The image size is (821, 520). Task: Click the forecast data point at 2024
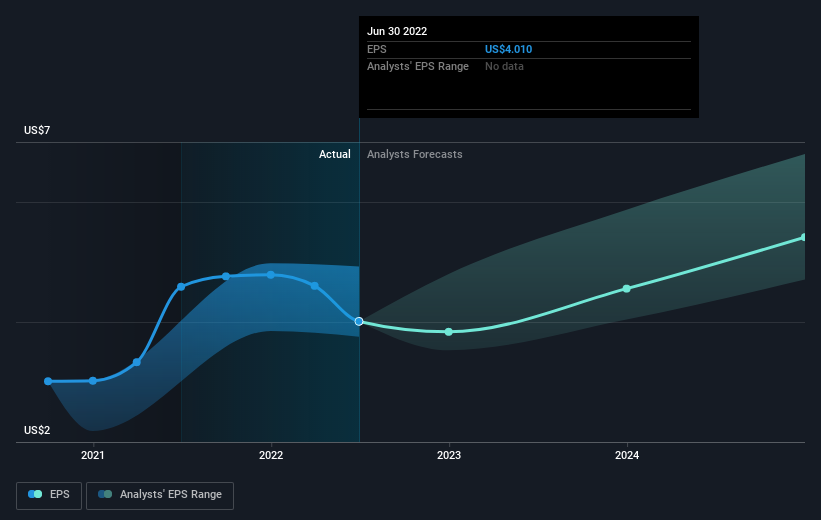pos(627,289)
